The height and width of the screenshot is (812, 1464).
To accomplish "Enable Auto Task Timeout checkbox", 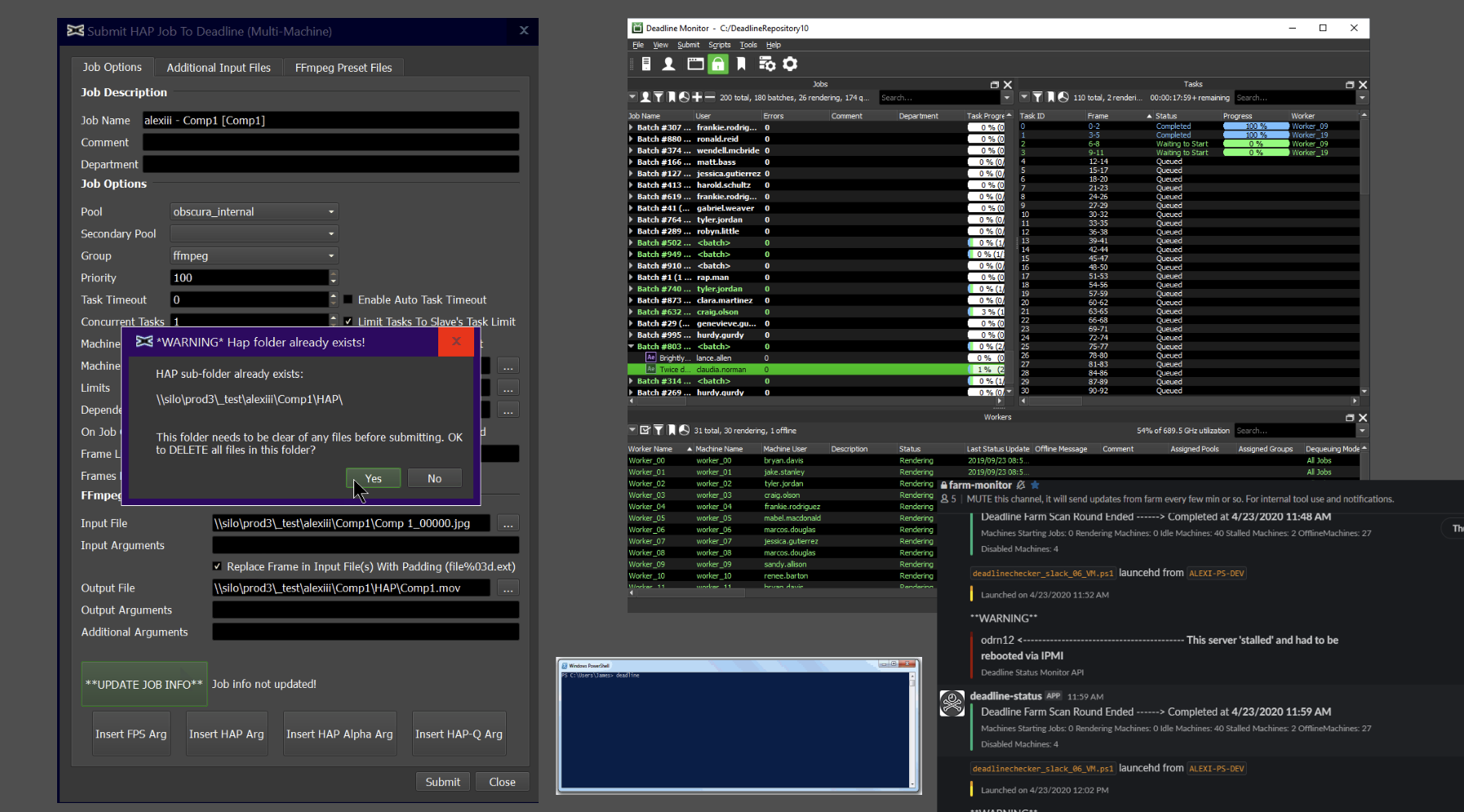I will (348, 300).
